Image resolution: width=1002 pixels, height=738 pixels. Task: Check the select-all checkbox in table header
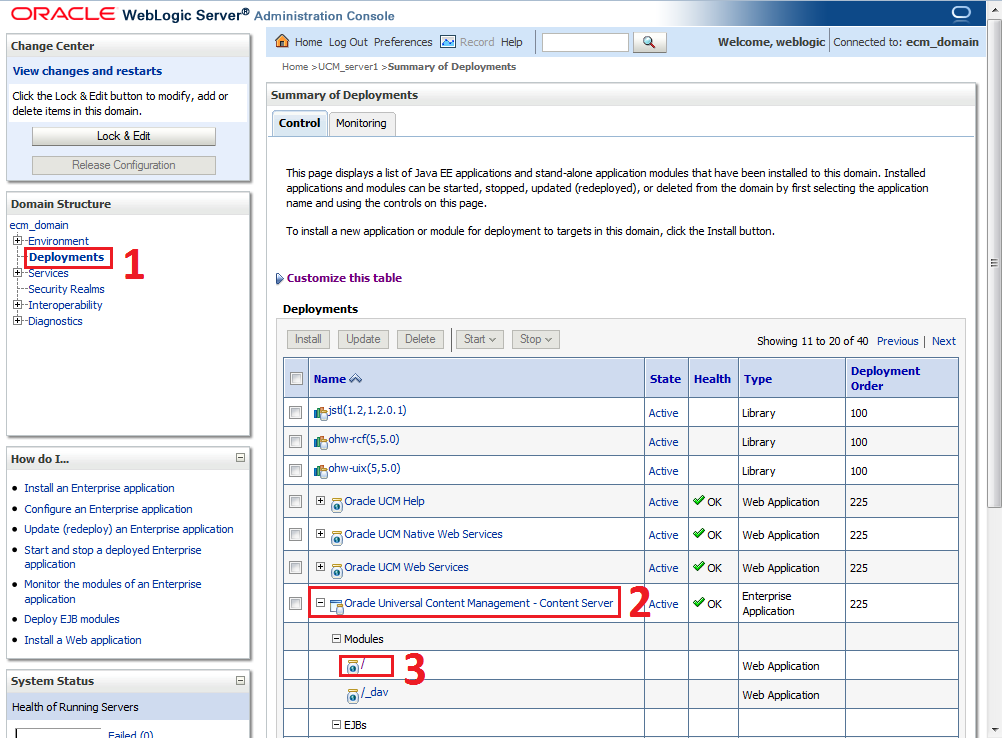295,378
